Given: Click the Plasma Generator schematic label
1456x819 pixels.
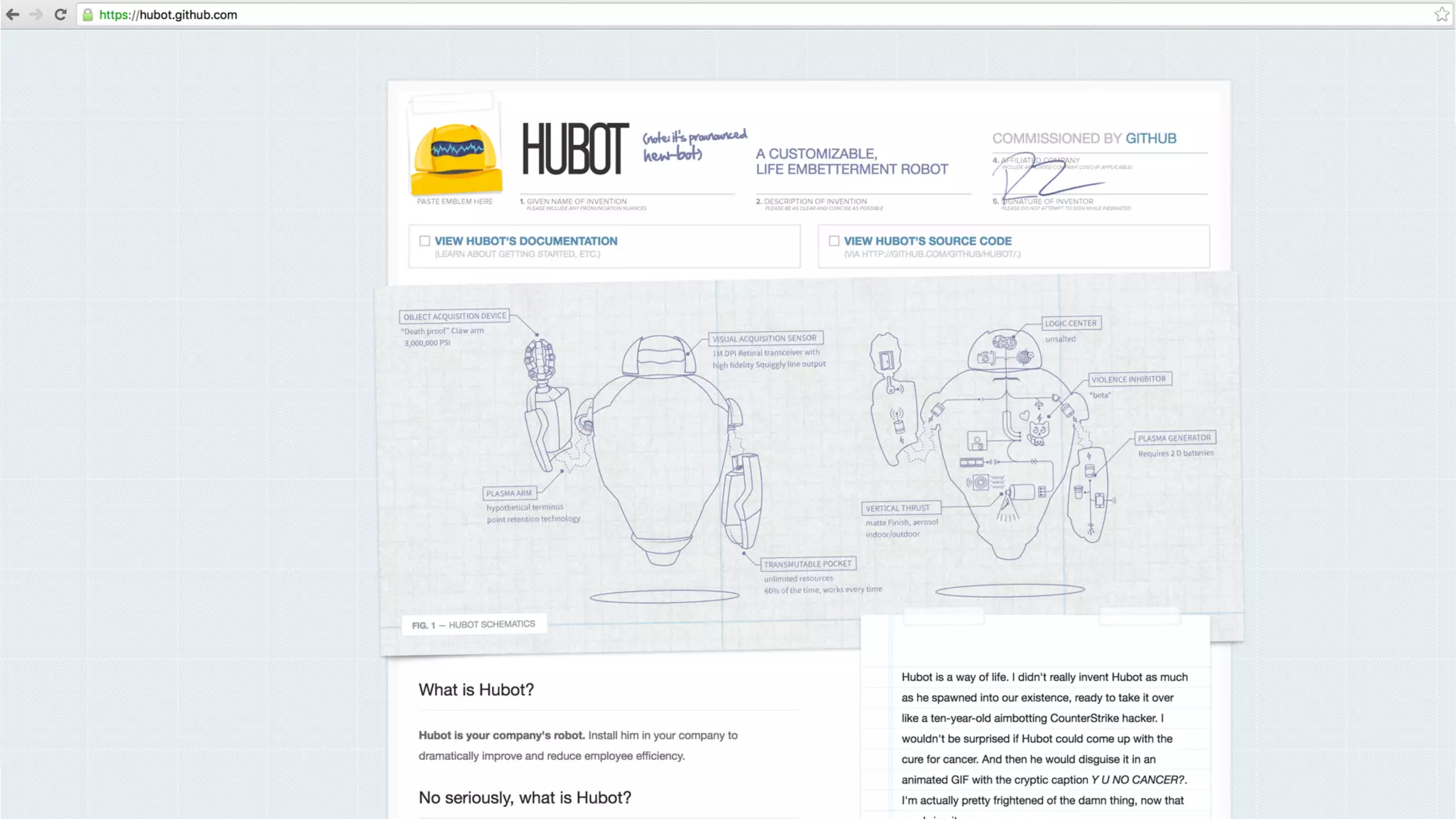Looking at the screenshot, I should (x=1174, y=438).
